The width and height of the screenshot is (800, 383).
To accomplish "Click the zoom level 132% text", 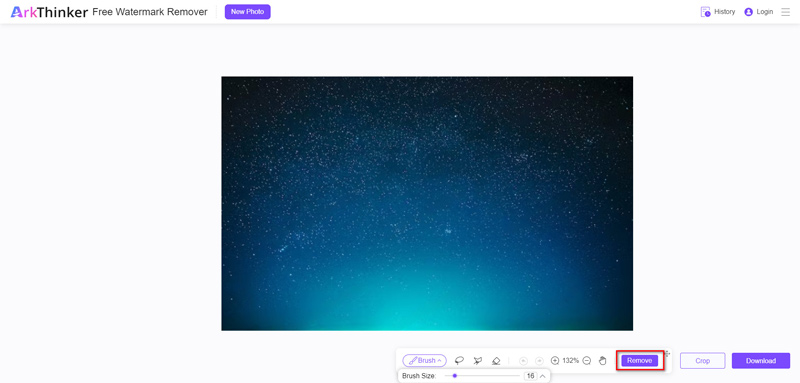I will click(x=570, y=361).
